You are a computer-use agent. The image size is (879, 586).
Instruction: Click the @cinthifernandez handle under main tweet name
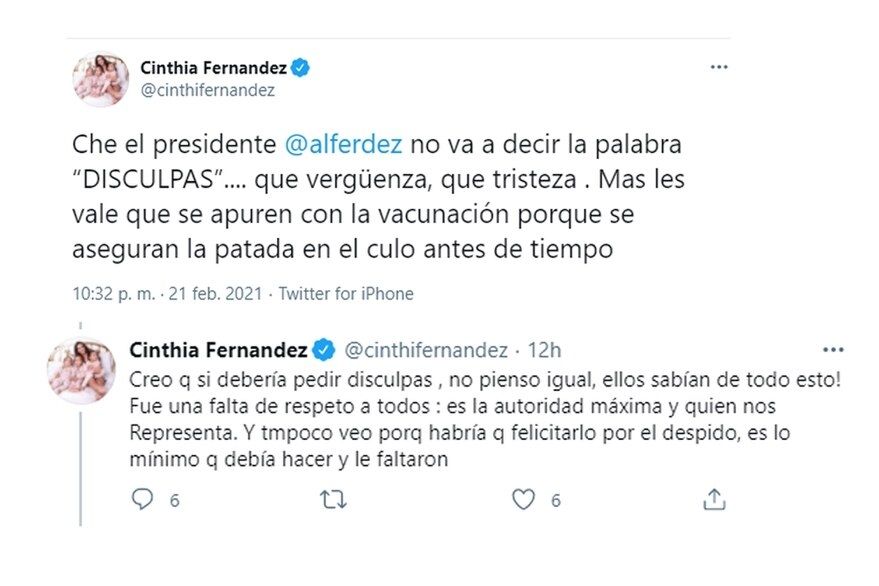[207, 90]
